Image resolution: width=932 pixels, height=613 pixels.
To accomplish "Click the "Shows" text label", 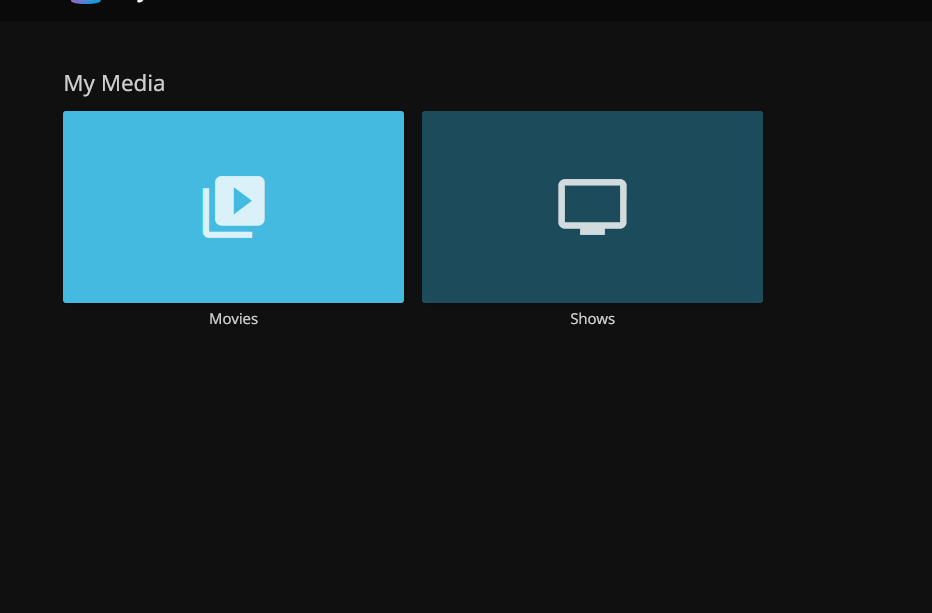I will click(x=592, y=319).
